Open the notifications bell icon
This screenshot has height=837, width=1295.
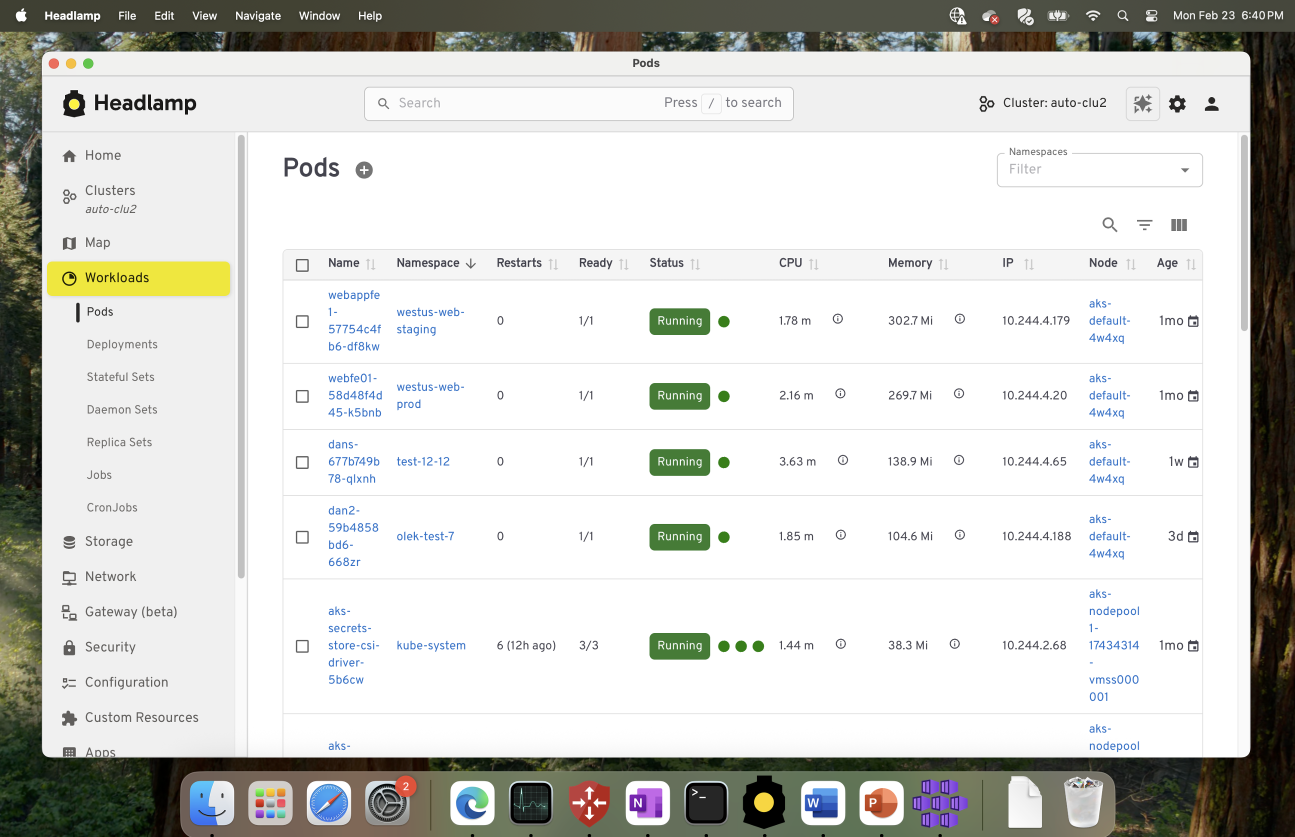click(x=1142, y=104)
